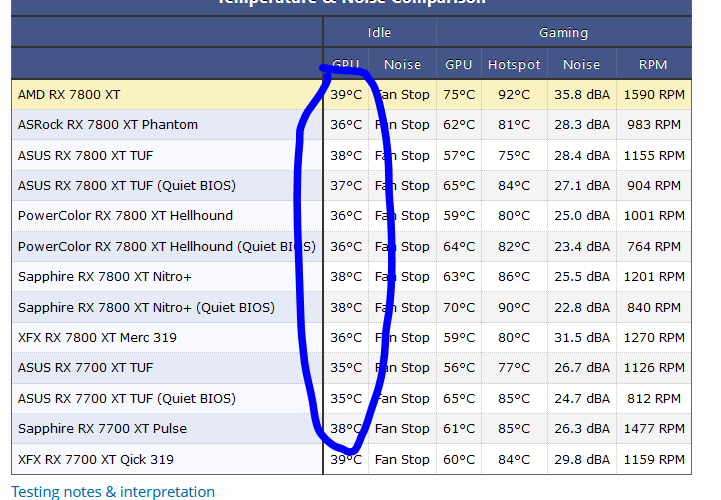The width and height of the screenshot is (721, 500).
Task: Click the 81°C hotspot value
Action: 514,125
